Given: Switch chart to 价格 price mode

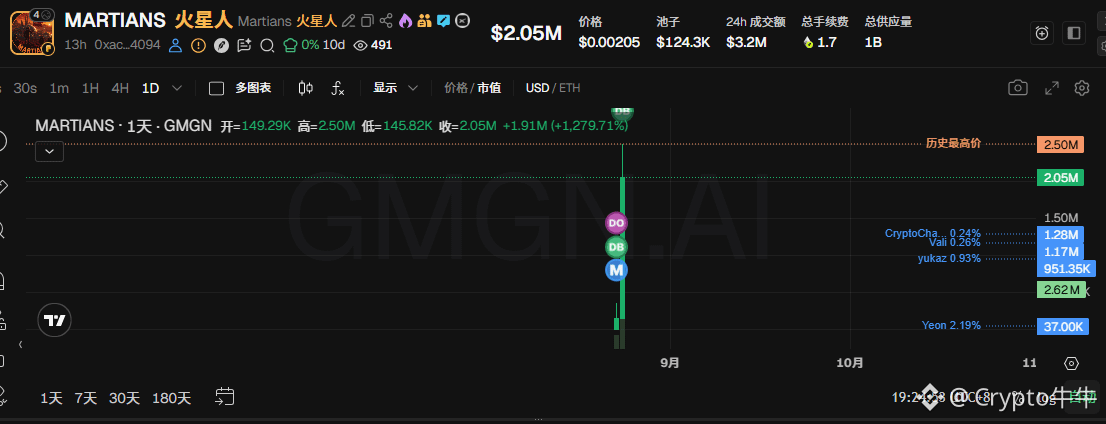Looking at the screenshot, I should 456,88.
